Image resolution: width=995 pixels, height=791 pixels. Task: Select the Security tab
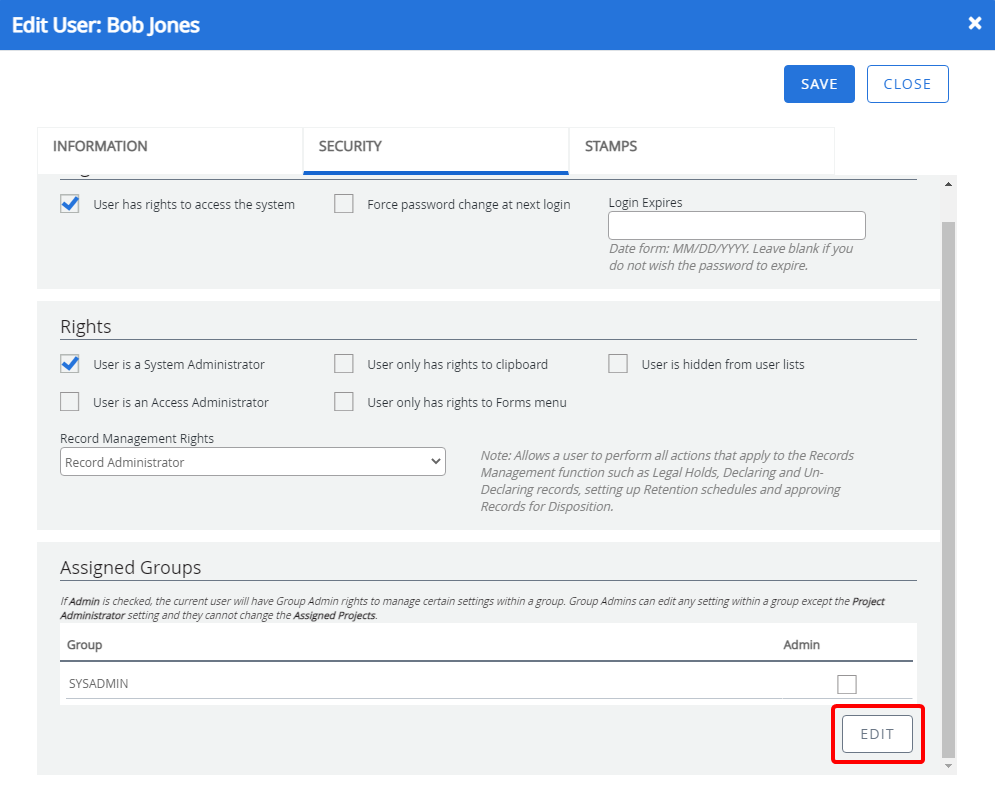(x=435, y=147)
